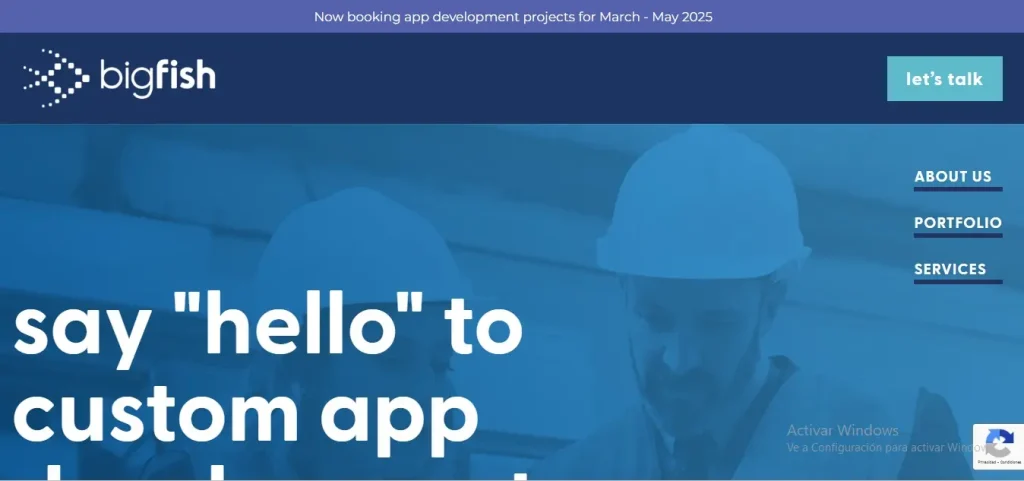
Task: Click the reCAPTCHA arrows icon
Action: tap(999, 443)
